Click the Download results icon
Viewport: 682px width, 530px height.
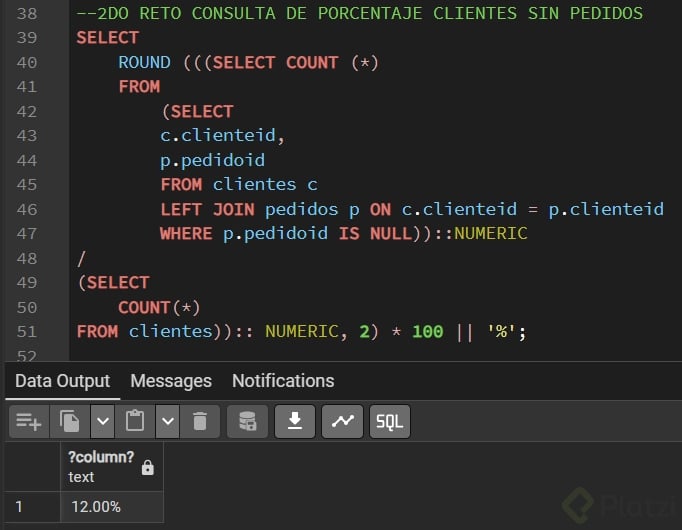point(295,421)
